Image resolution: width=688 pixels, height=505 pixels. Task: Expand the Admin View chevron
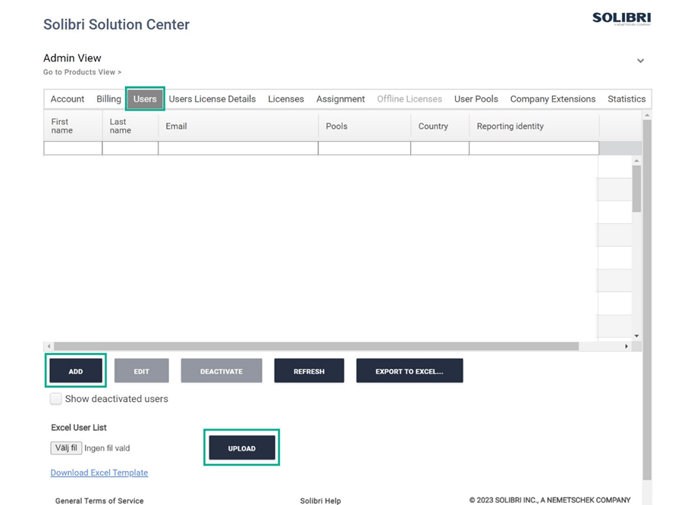point(640,61)
